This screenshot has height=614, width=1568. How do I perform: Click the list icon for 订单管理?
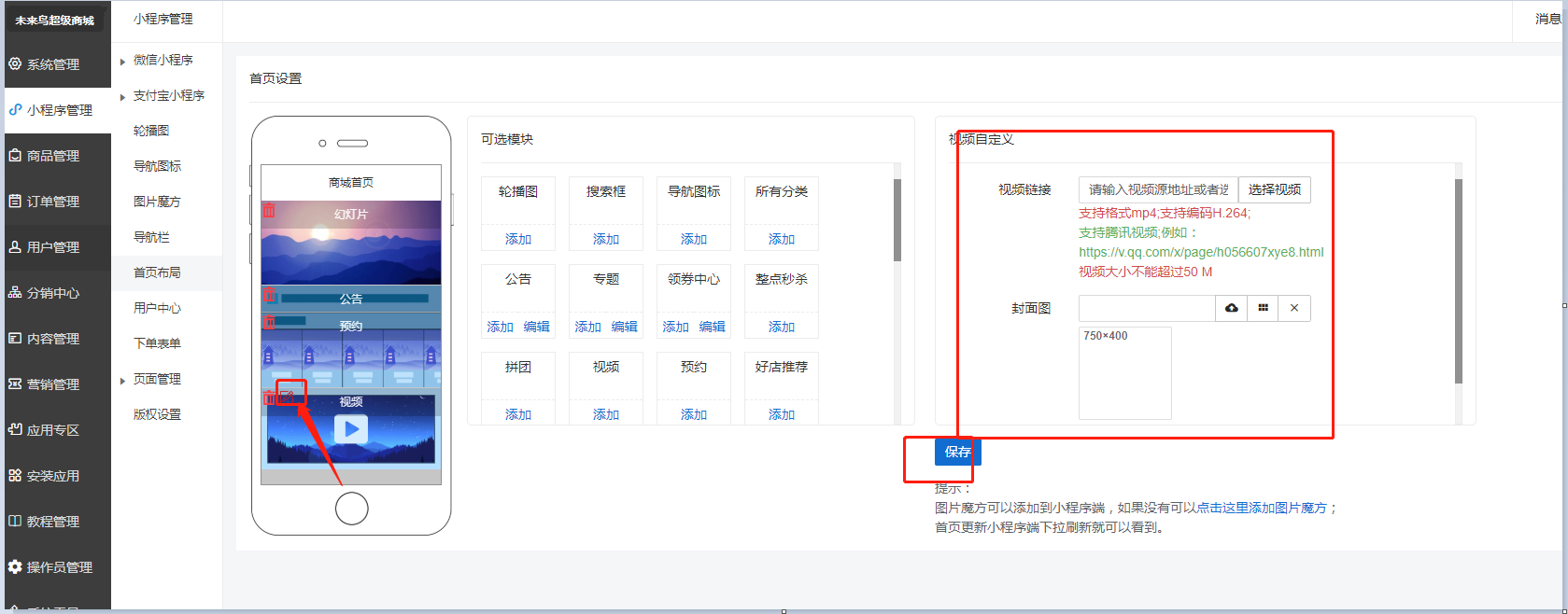(x=15, y=202)
